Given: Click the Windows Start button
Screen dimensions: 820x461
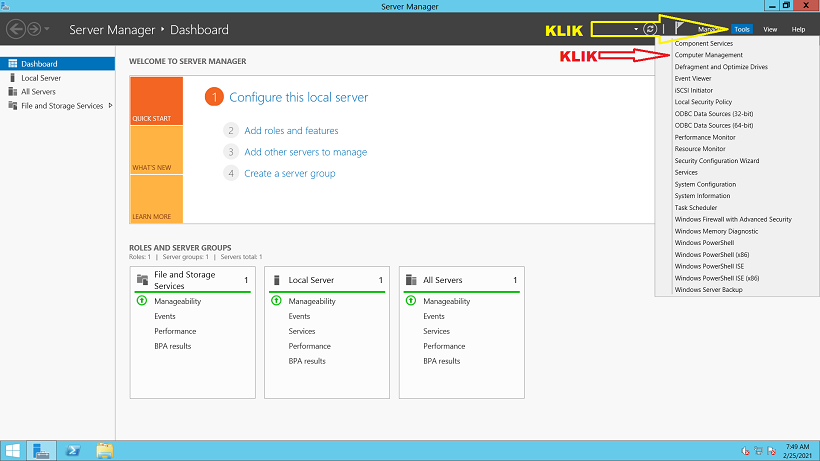Looking at the screenshot, I should coord(12,451).
